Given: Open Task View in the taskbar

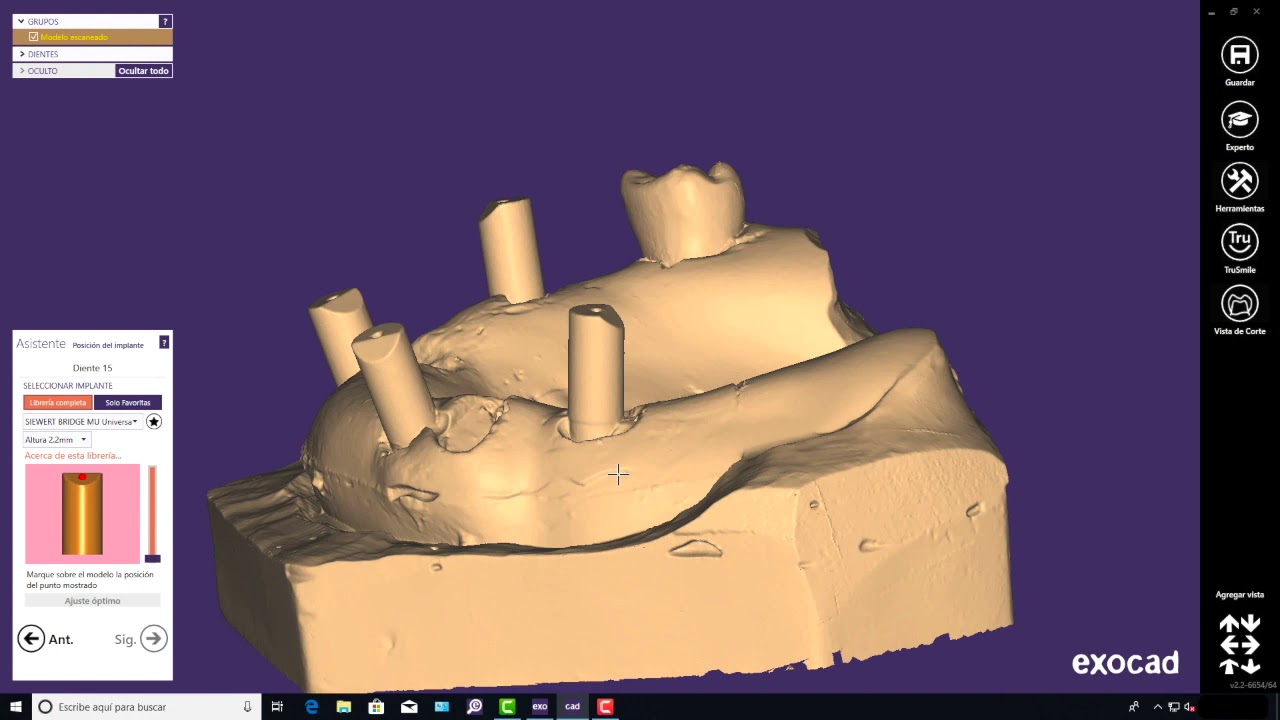Looking at the screenshot, I should (277, 707).
